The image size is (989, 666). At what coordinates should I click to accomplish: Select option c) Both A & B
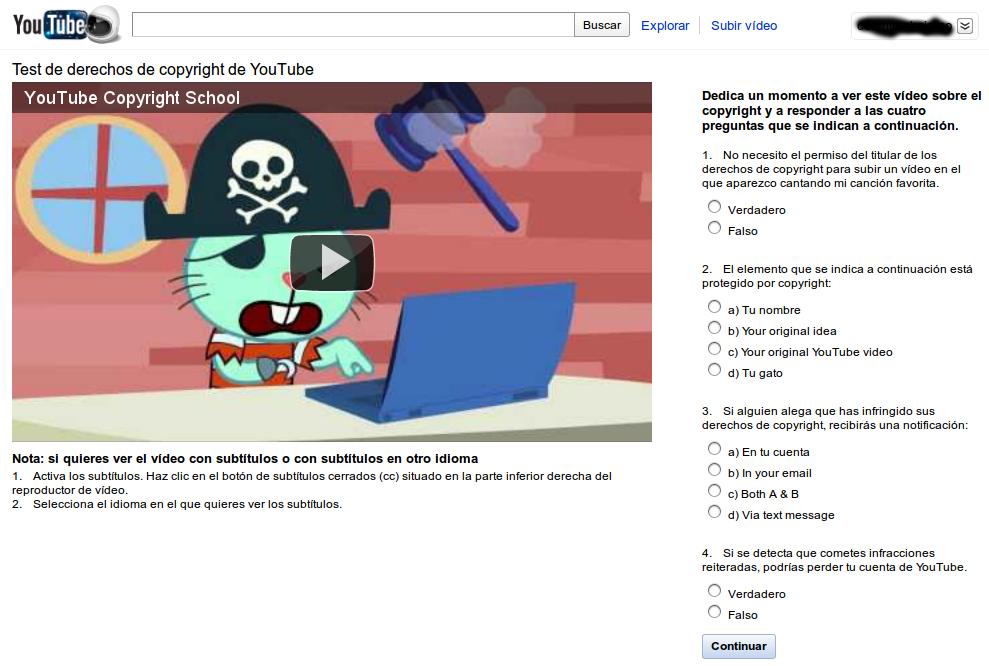[714, 491]
